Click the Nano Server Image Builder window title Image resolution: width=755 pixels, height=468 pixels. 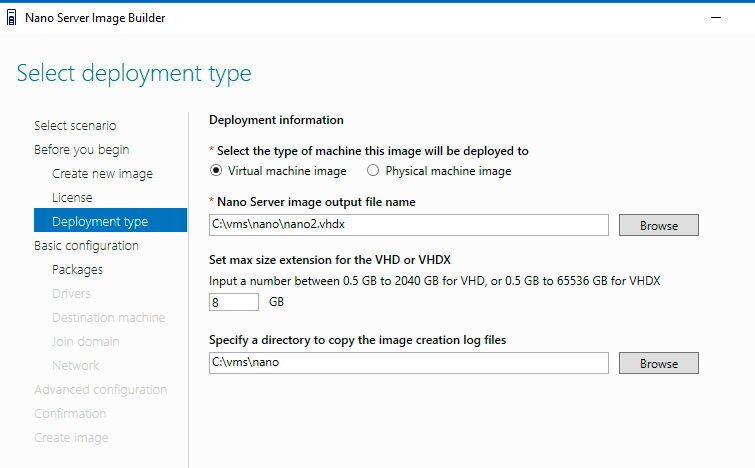95,18
